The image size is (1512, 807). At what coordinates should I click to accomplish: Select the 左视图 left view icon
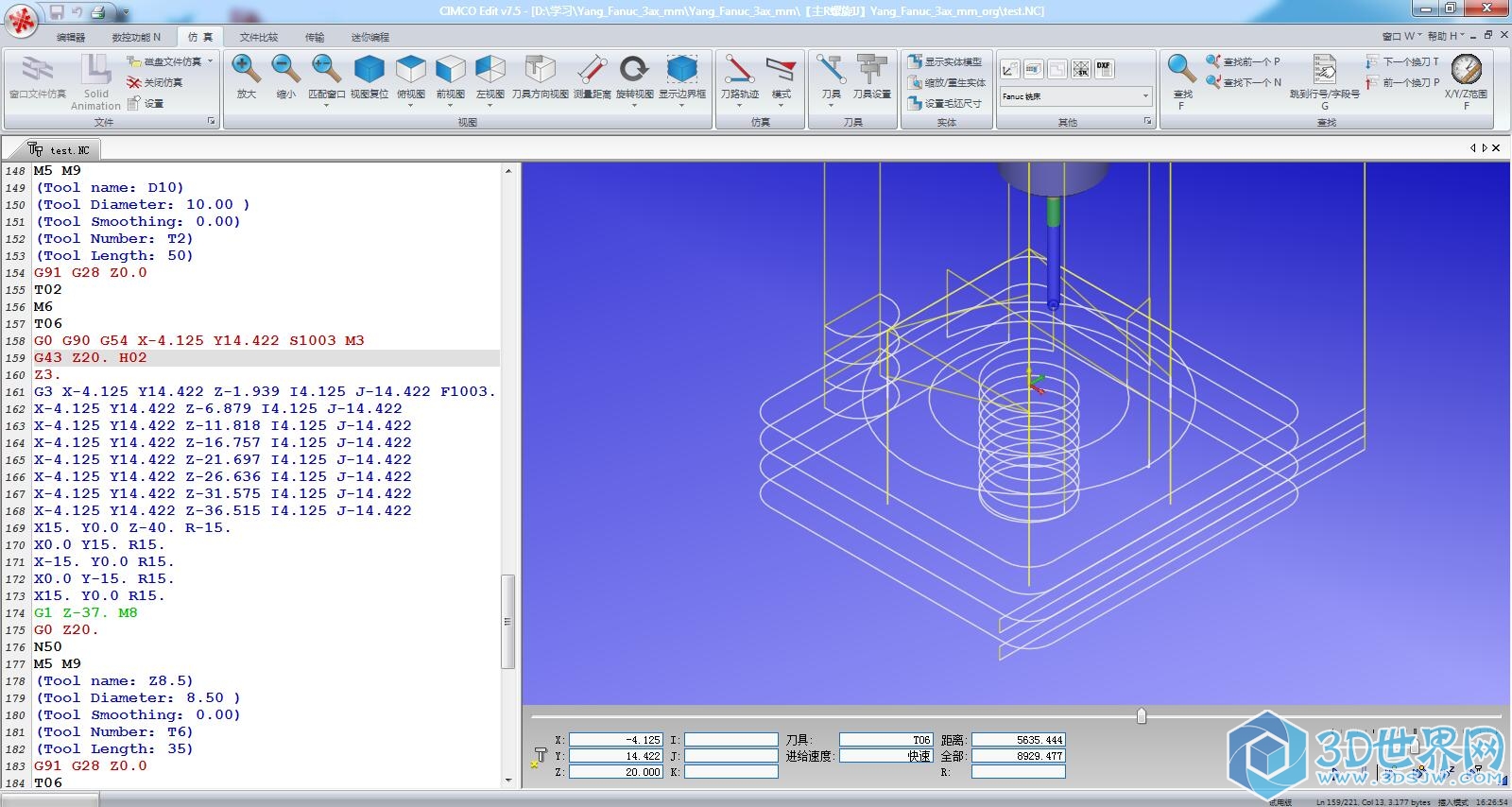click(490, 71)
